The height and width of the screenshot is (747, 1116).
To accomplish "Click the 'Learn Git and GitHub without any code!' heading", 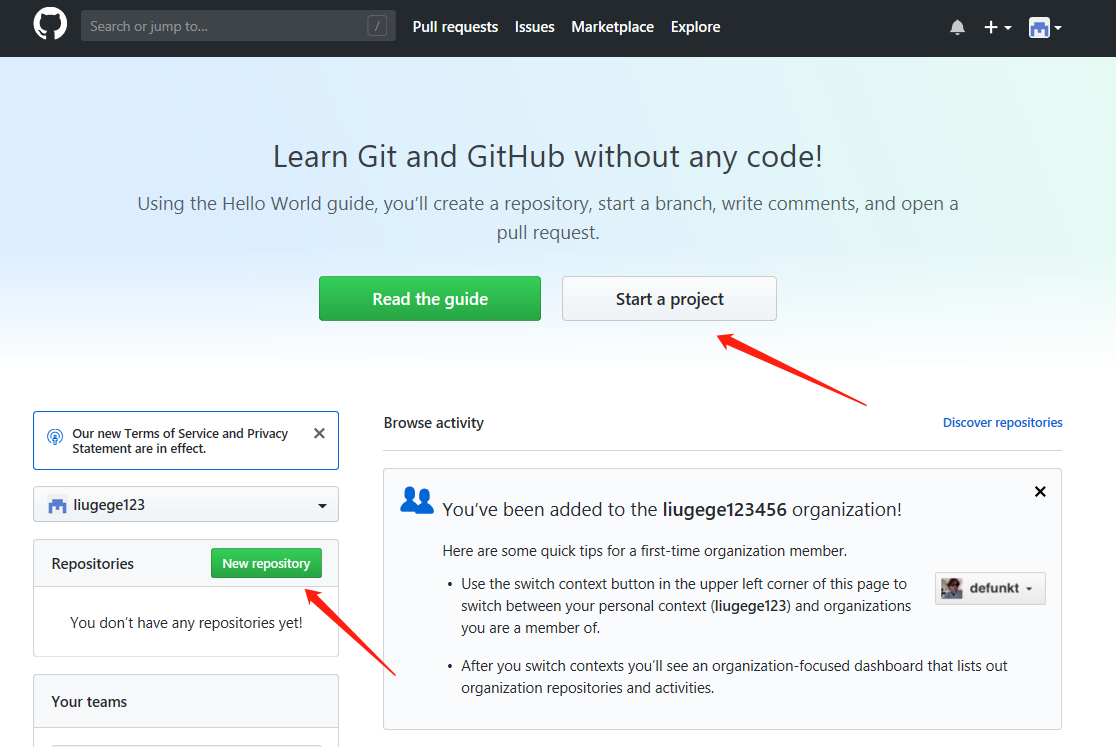I will [547, 157].
